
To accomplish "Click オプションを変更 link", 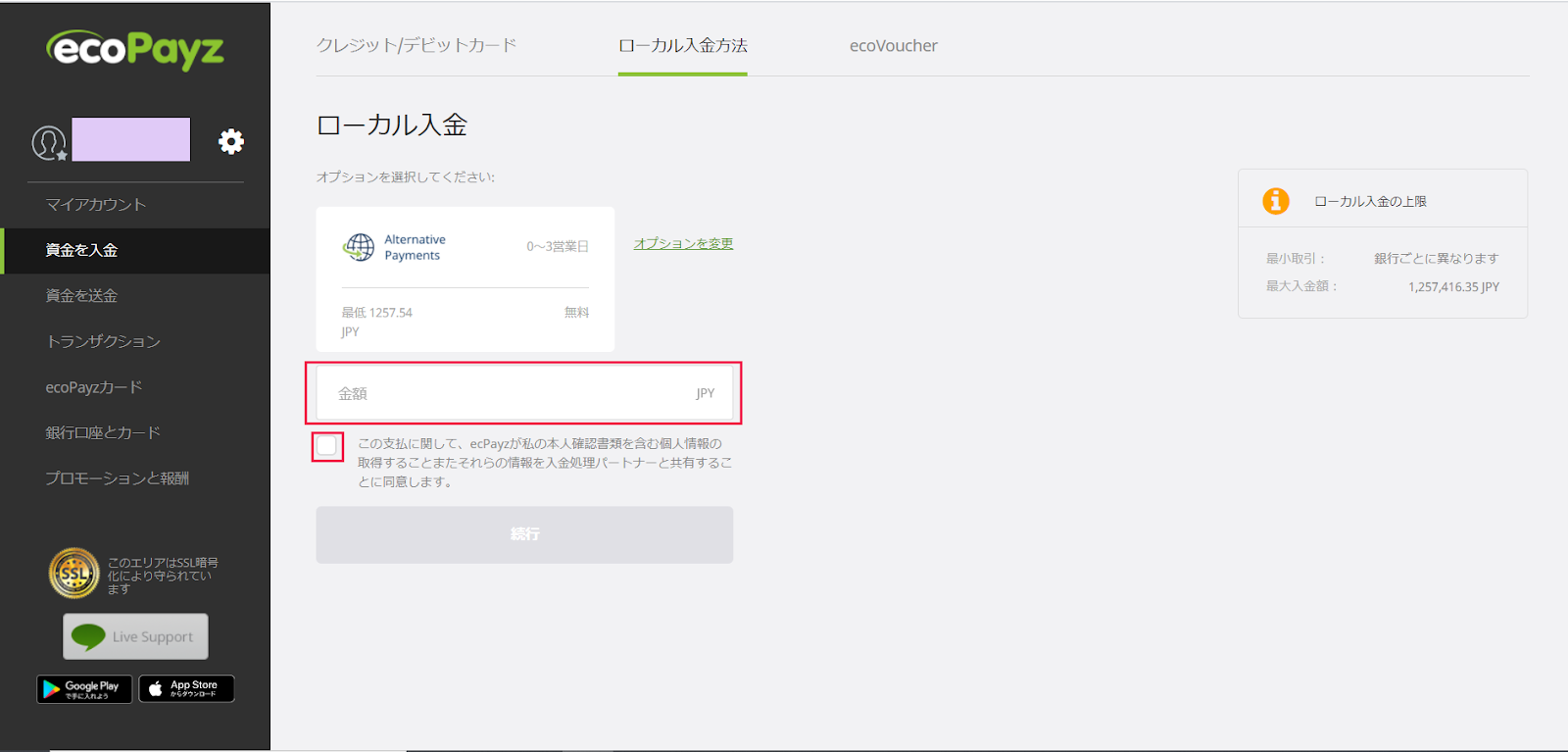I will point(683,243).
